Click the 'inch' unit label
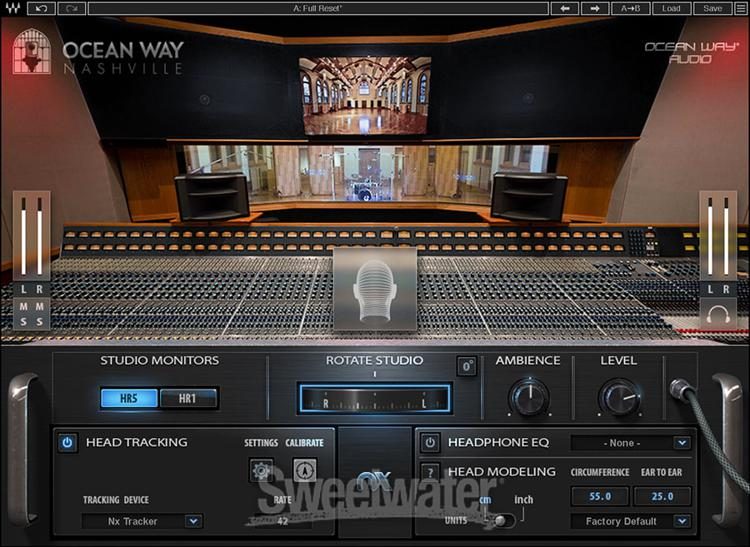 point(524,500)
